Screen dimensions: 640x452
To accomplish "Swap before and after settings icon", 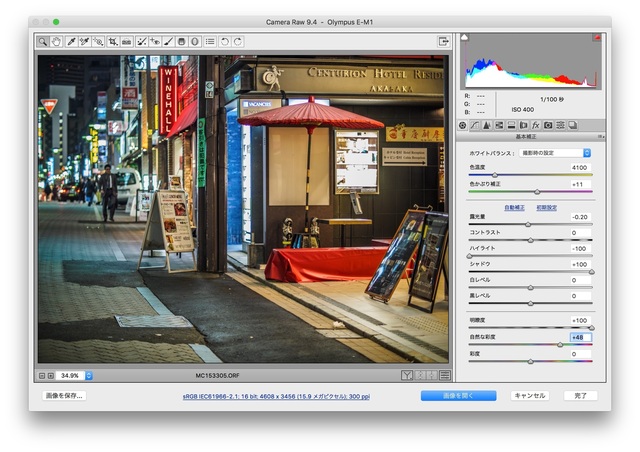I will pos(420,375).
